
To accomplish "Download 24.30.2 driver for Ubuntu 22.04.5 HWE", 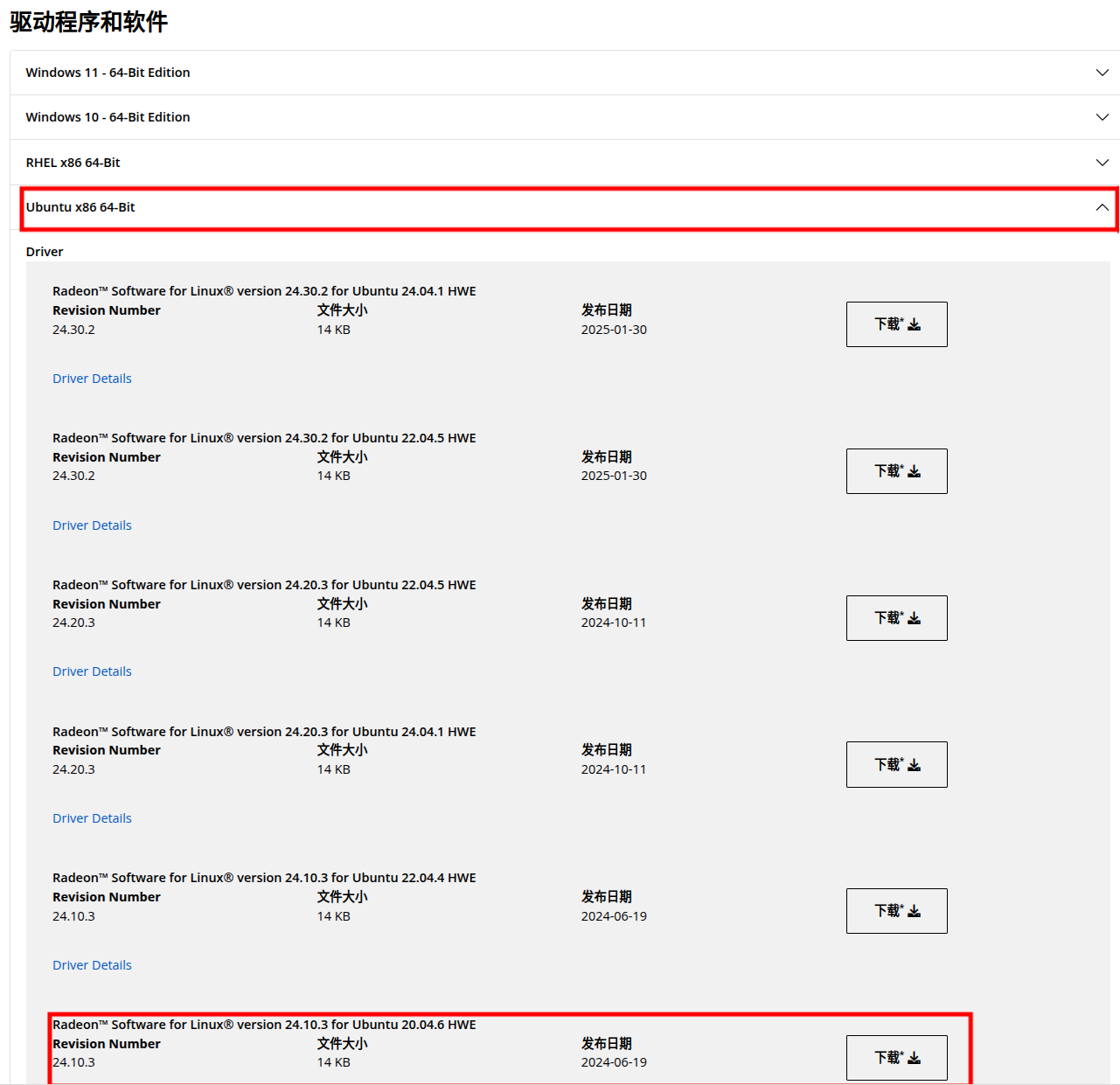I will (896, 471).
